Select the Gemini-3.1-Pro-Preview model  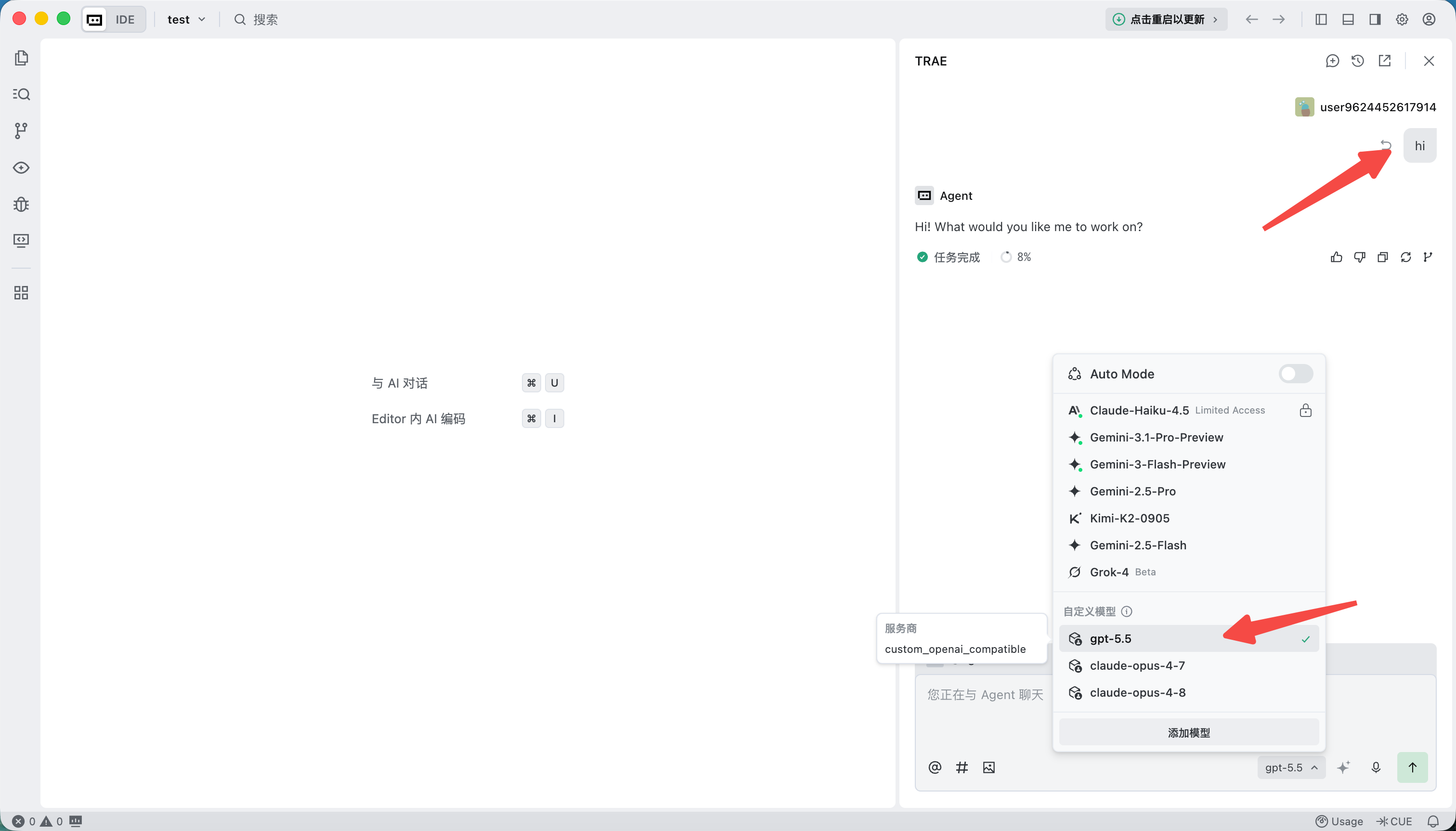tap(1189, 437)
